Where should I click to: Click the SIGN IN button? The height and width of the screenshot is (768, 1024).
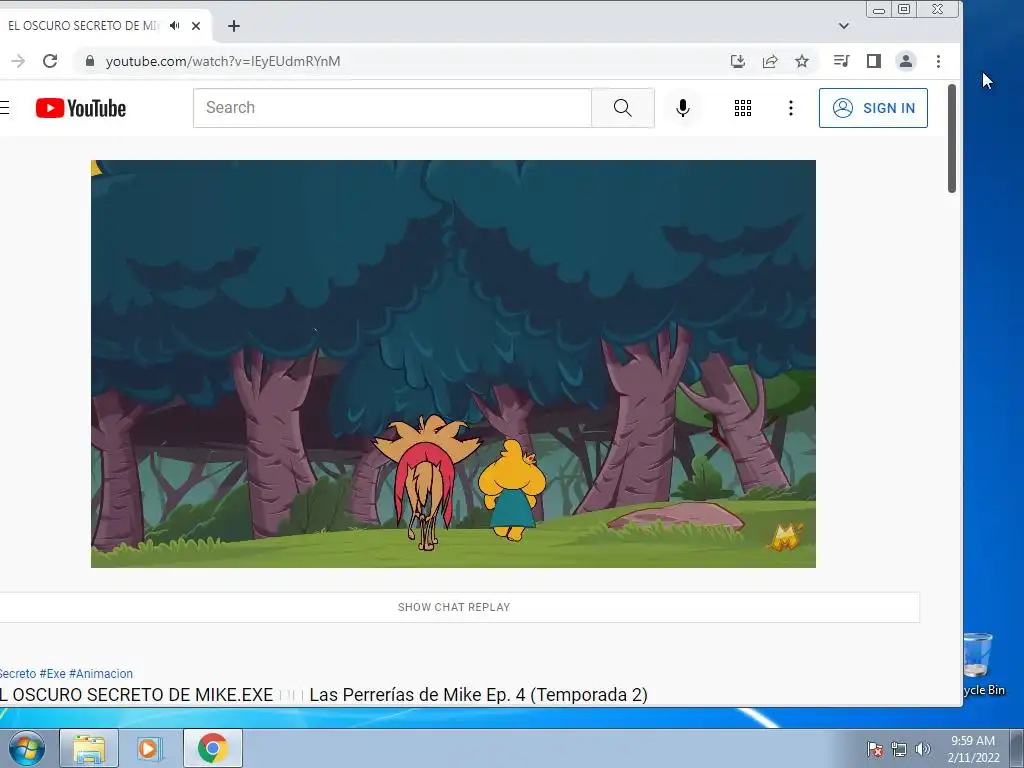point(873,108)
